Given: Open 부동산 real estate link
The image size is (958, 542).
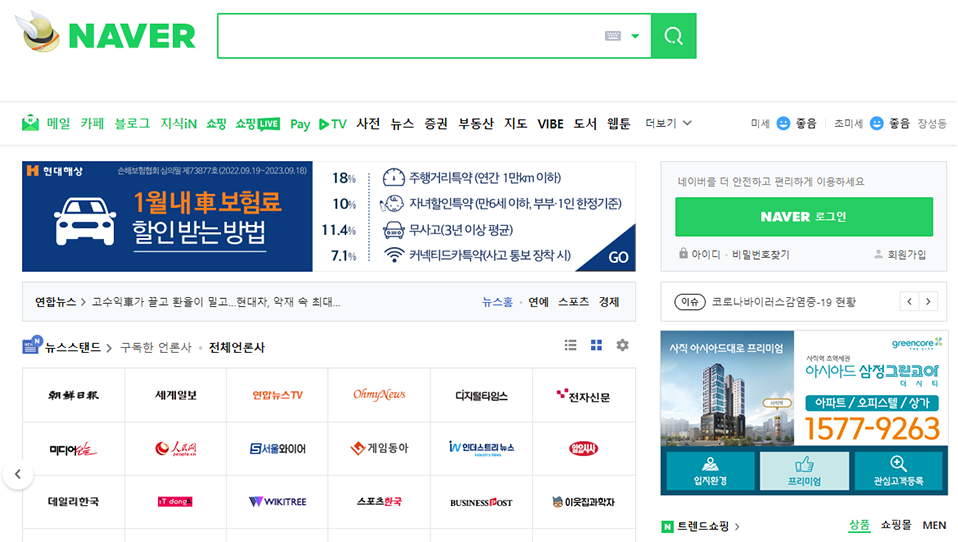Looking at the screenshot, I should (476, 123).
